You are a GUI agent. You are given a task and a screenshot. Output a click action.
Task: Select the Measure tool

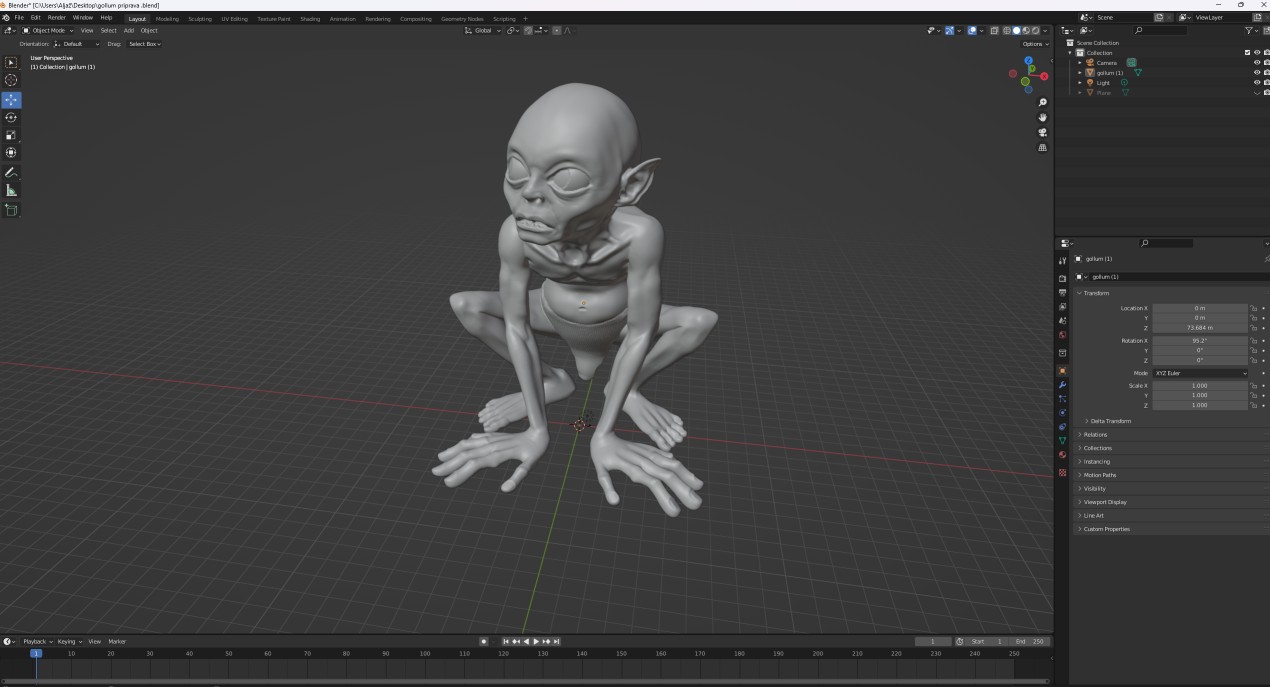click(x=11, y=190)
